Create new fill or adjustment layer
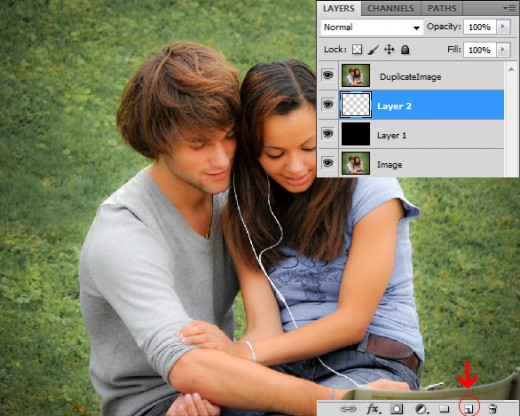The height and width of the screenshot is (416, 520). [421, 409]
